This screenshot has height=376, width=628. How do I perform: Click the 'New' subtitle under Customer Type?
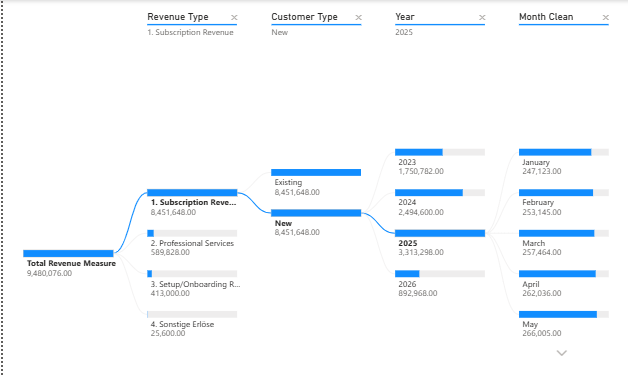pyautogui.click(x=280, y=32)
